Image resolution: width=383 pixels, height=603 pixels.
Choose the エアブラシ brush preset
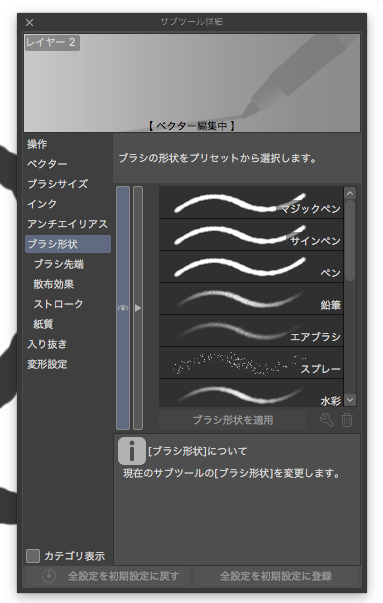pyautogui.click(x=251, y=331)
